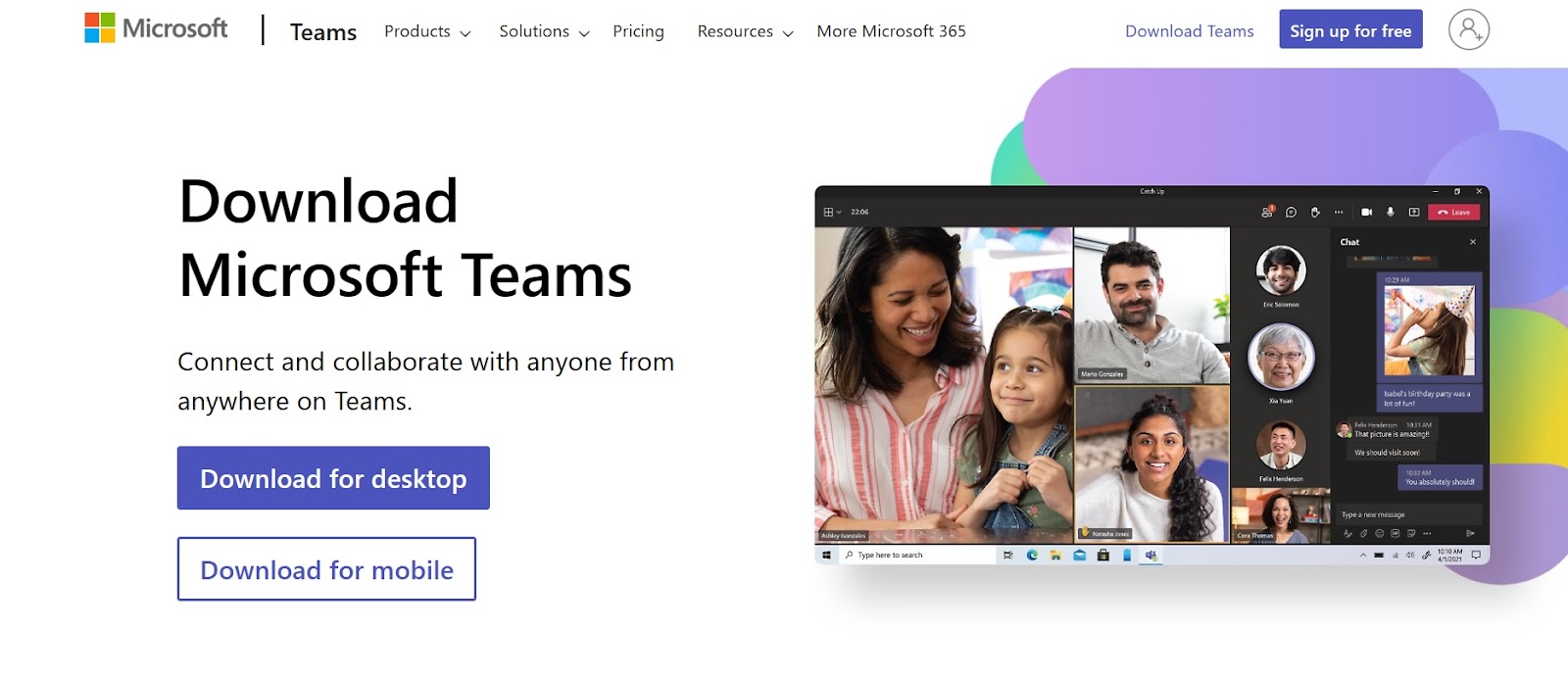
Task: Select Cora Thomas's video tile
Action: coord(1280,515)
